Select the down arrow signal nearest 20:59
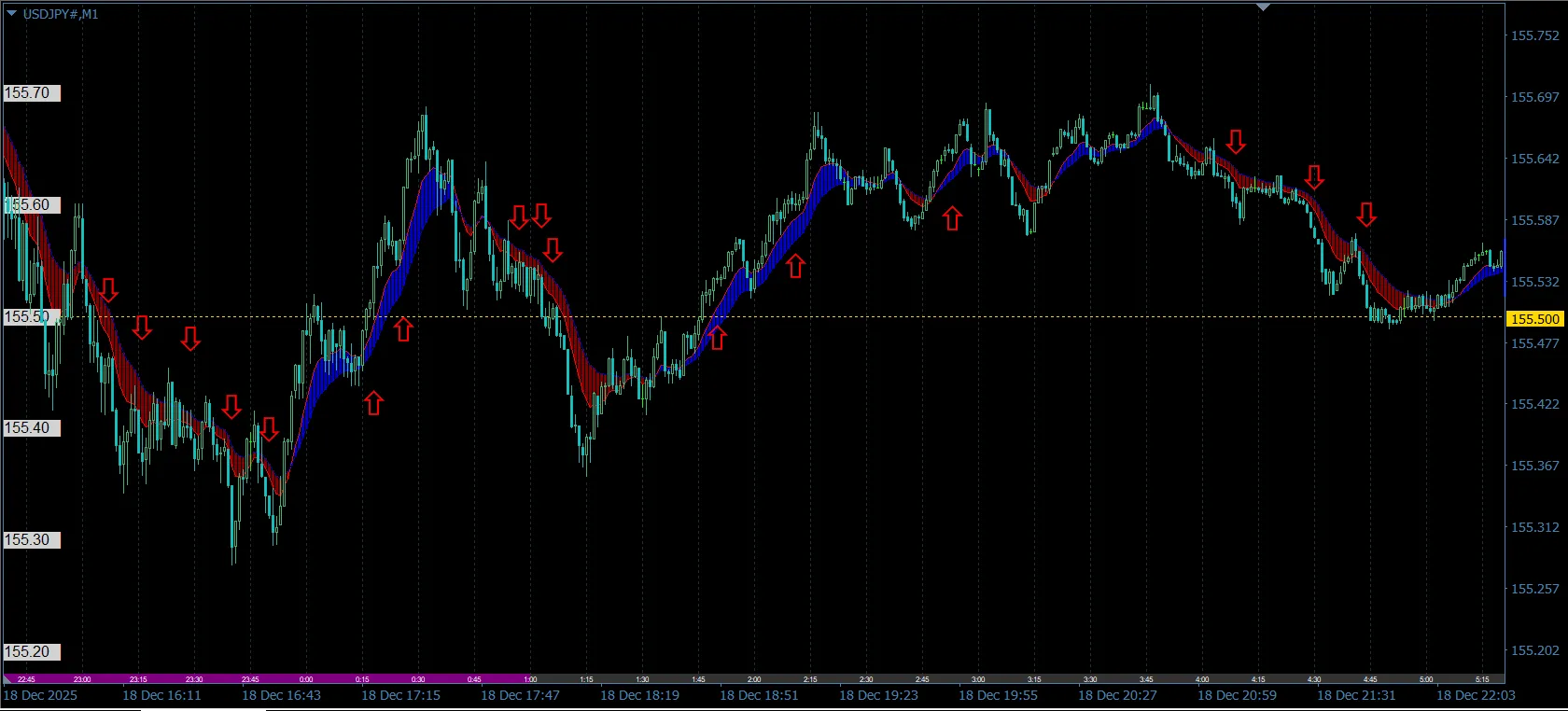This screenshot has height=711, width=1568. coord(1236,142)
